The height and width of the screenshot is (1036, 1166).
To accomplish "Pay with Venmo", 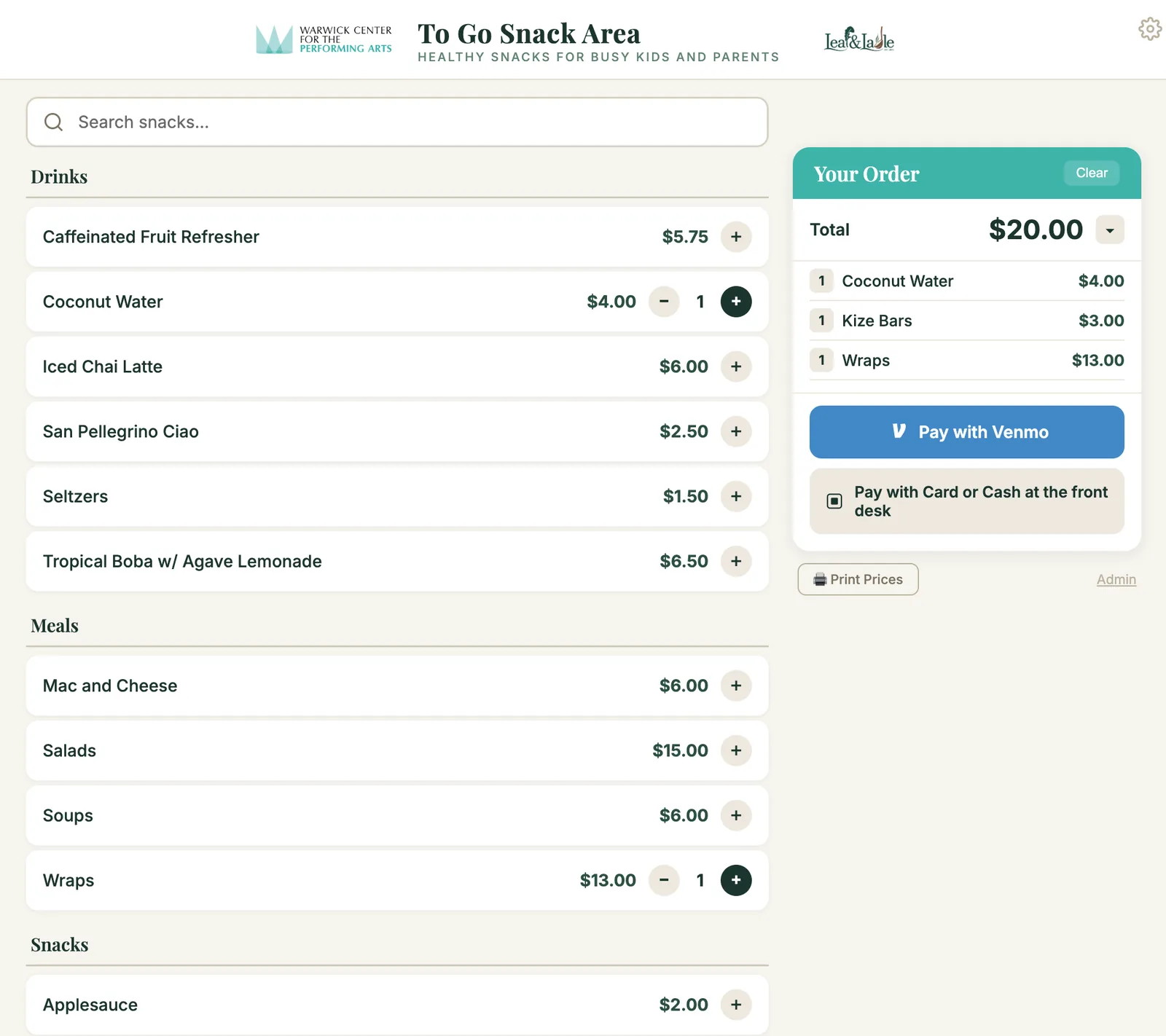I will 966,432.
